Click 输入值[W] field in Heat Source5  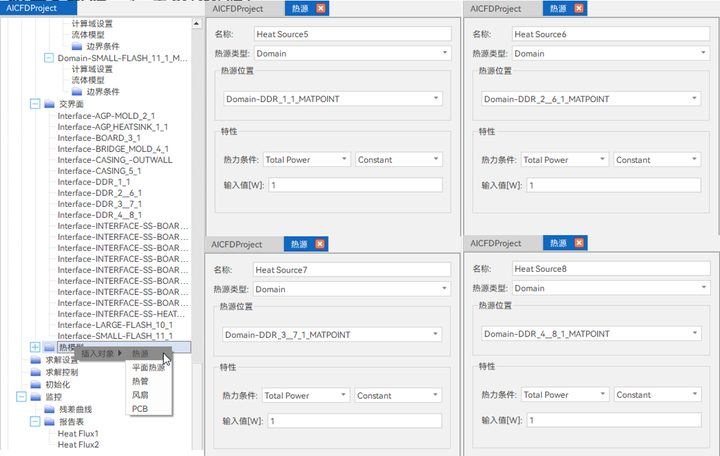pyautogui.click(x=355, y=185)
